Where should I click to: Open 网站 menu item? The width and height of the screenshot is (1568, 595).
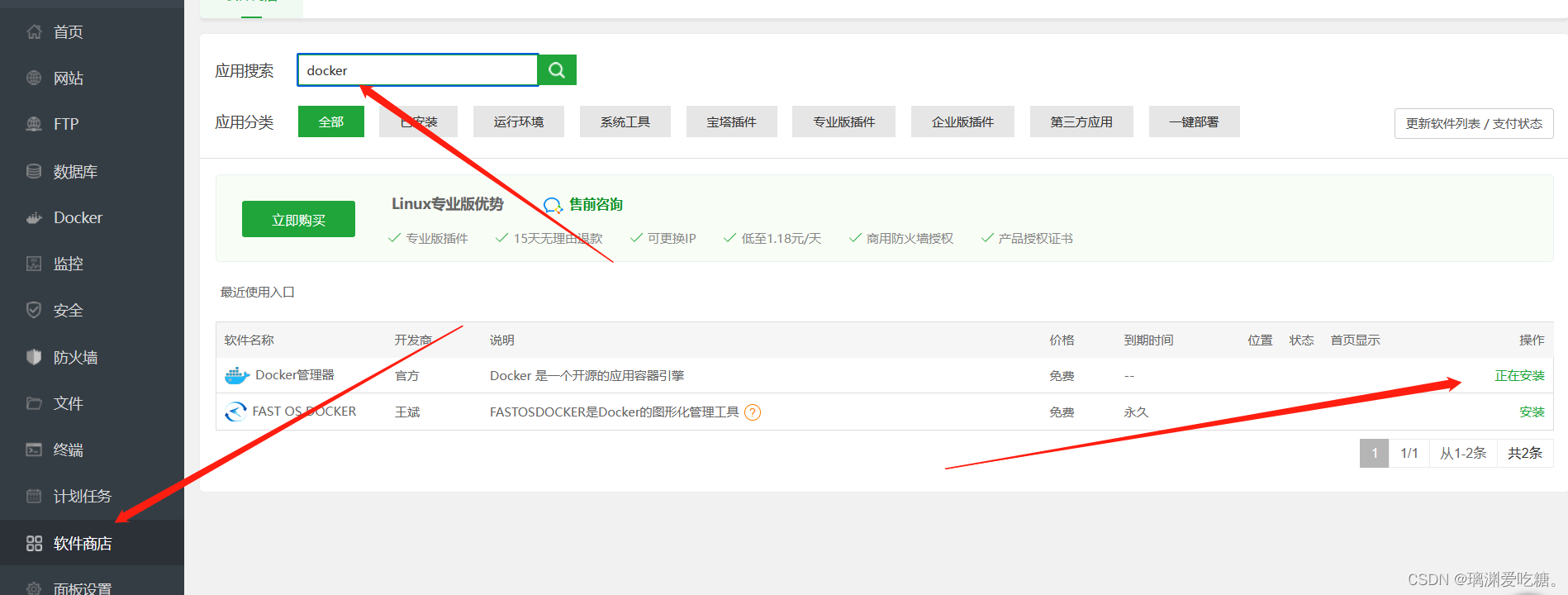coord(68,78)
